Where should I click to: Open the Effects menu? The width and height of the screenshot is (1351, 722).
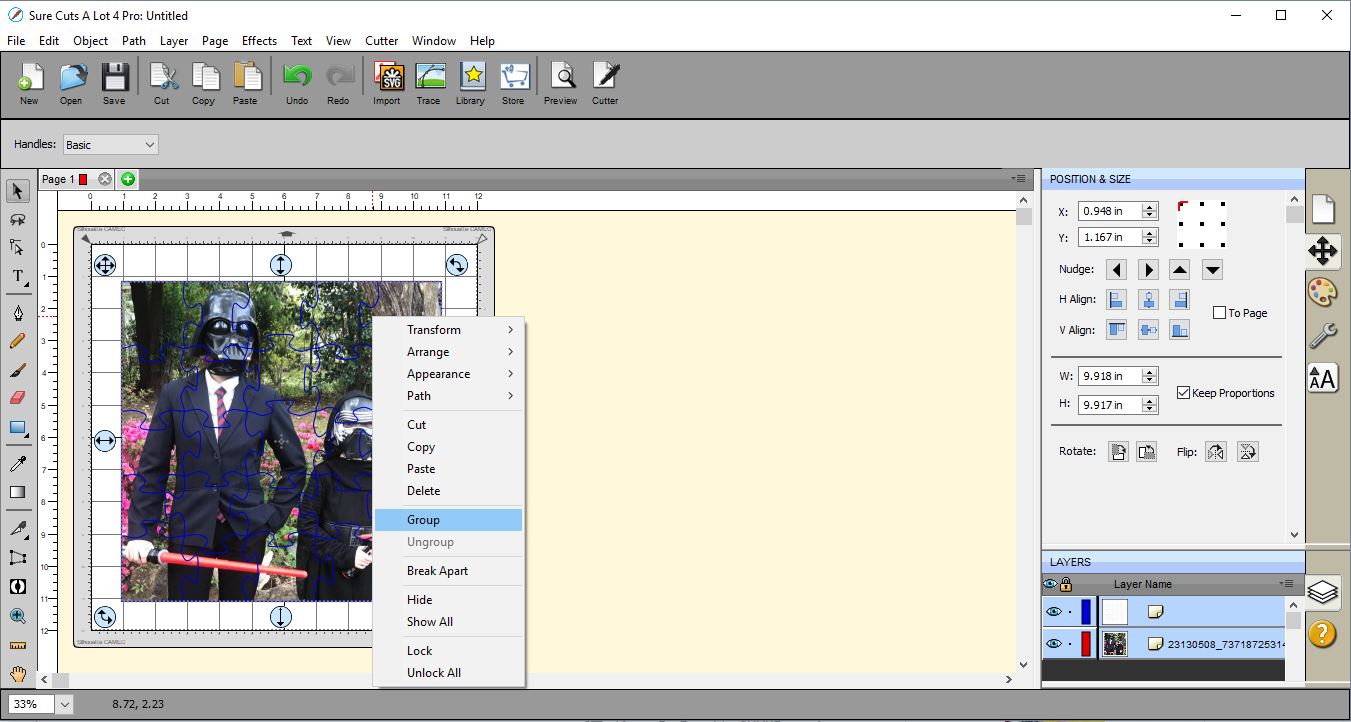[x=259, y=41]
